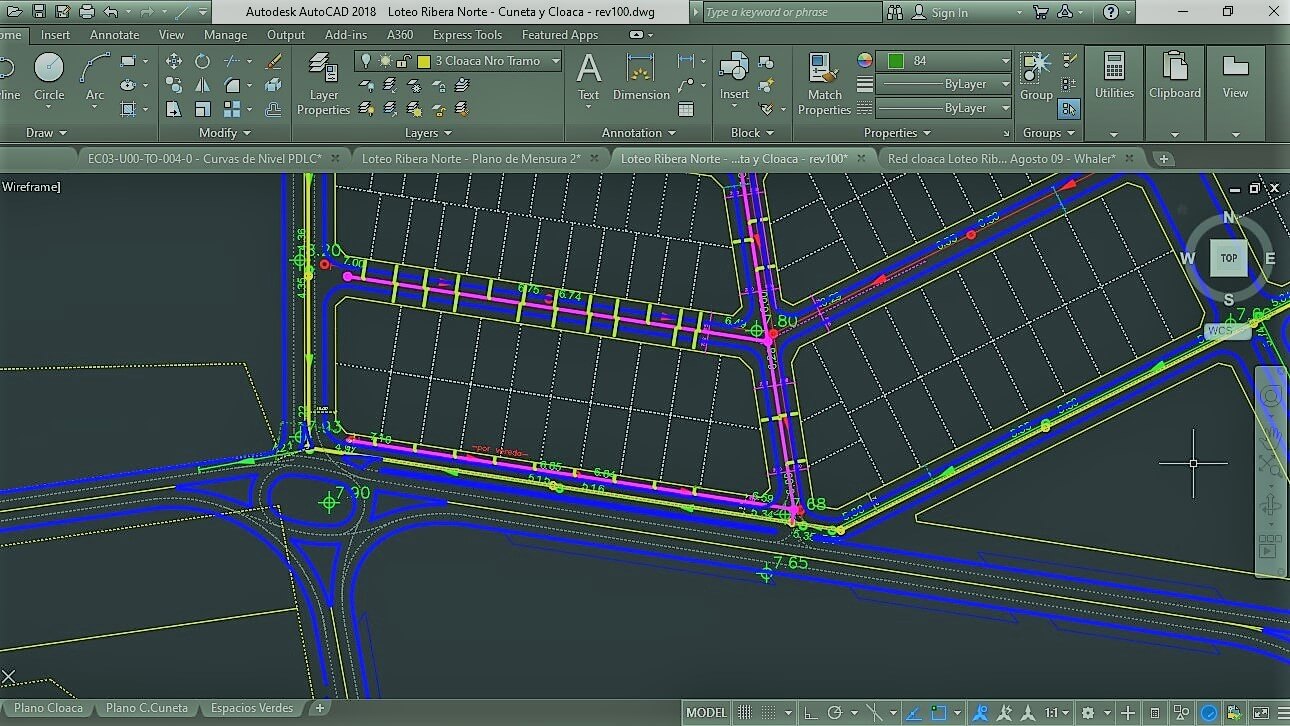Toggle Ortho mode in status bar

coord(811,713)
